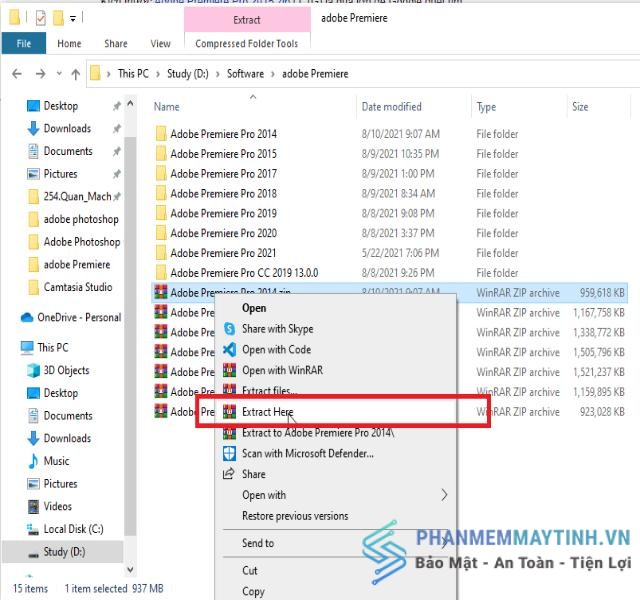The image size is (640, 600).
Task: Choose Scan with Microsoft Defender...
Action: coord(308,453)
